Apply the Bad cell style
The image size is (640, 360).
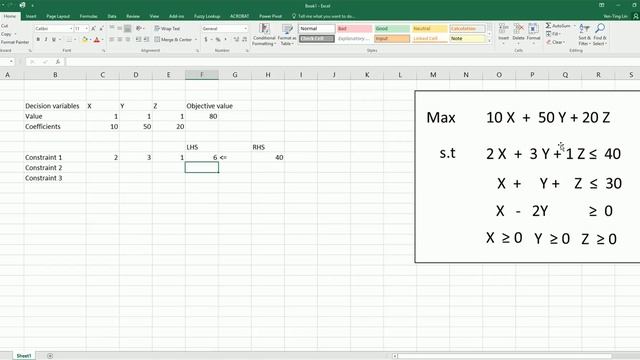[x=354, y=29]
